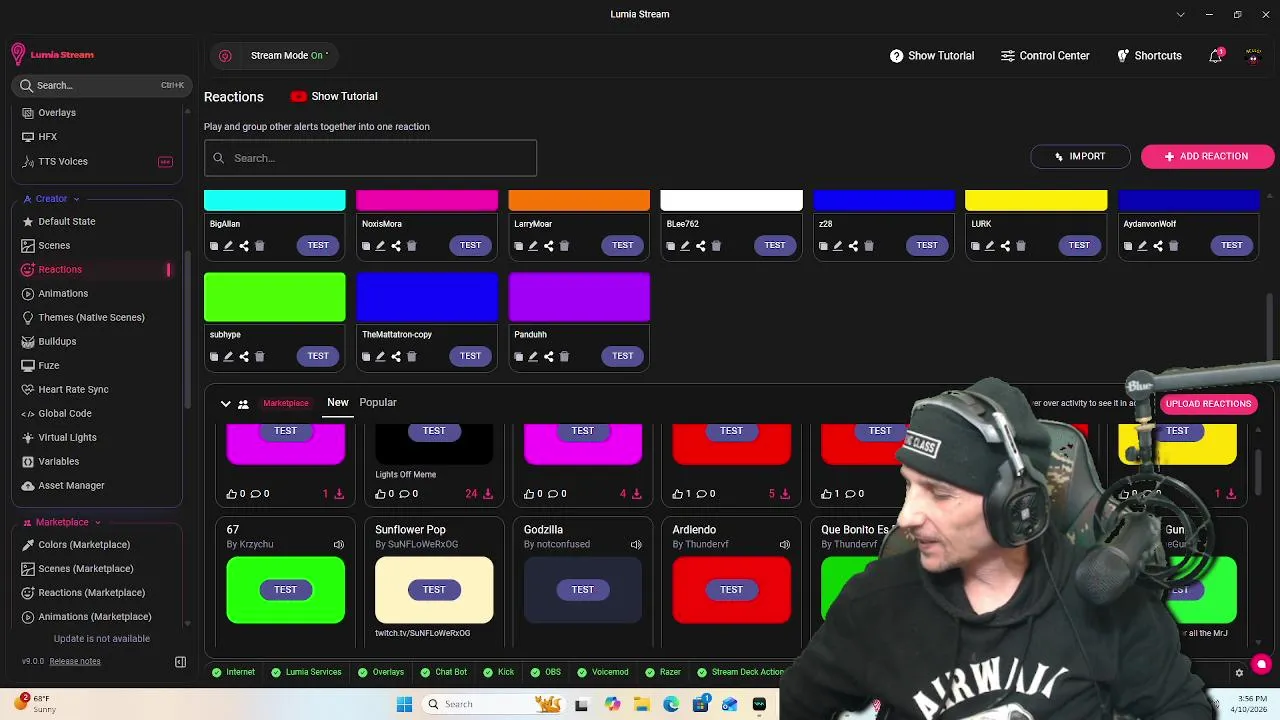Share the BLee762 reaction
Image resolution: width=1280 pixels, height=720 pixels.
click(700, 246)
